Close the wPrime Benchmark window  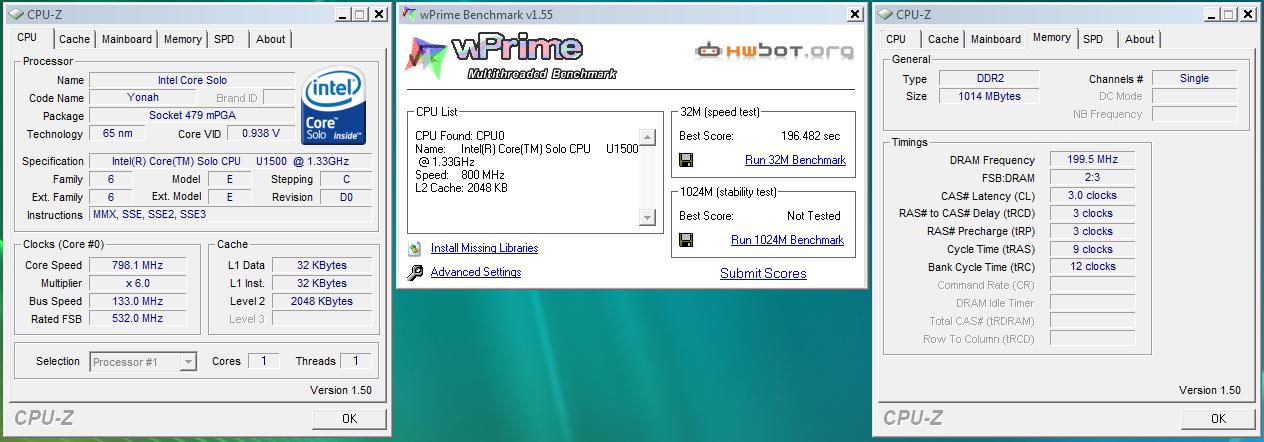coord(855,14)
